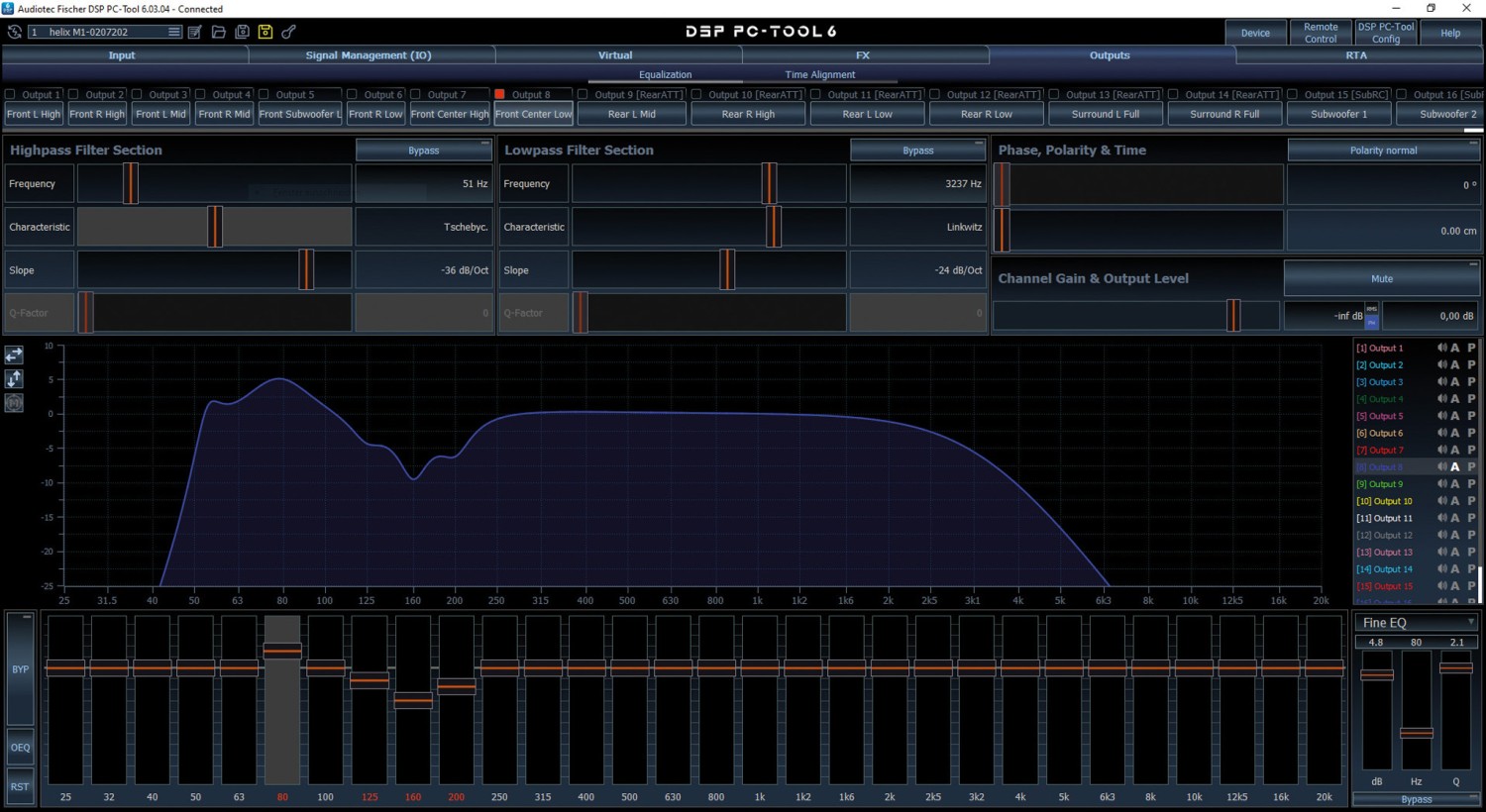Click the connection refresh icon beside device selector
Image resolution: width=1486 pixels, height=812 pixels.
coord(14,32)
